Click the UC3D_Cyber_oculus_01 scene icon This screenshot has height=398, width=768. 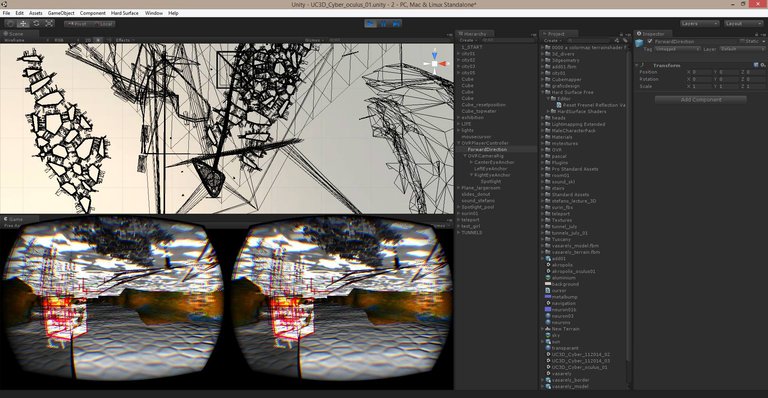tap(548, 367)
